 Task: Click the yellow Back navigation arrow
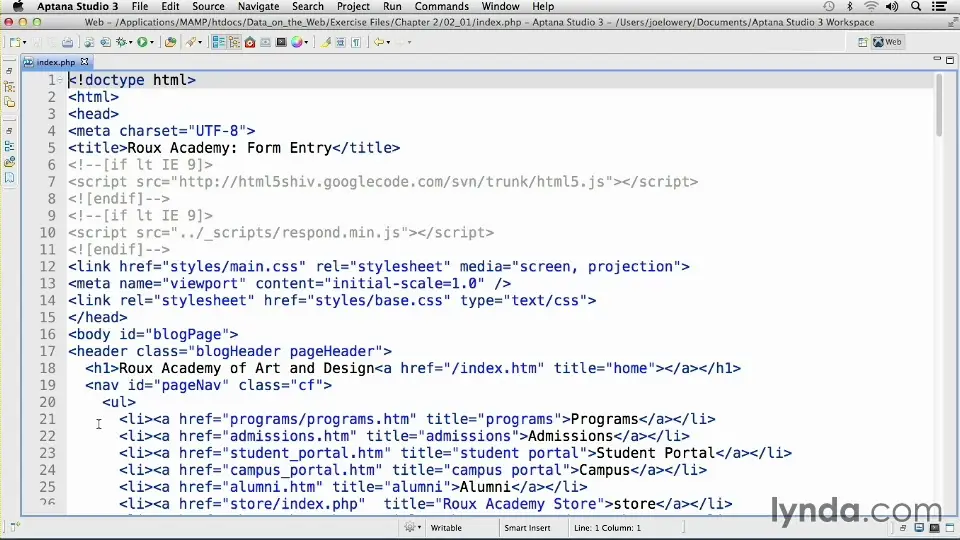coord(379,42)
